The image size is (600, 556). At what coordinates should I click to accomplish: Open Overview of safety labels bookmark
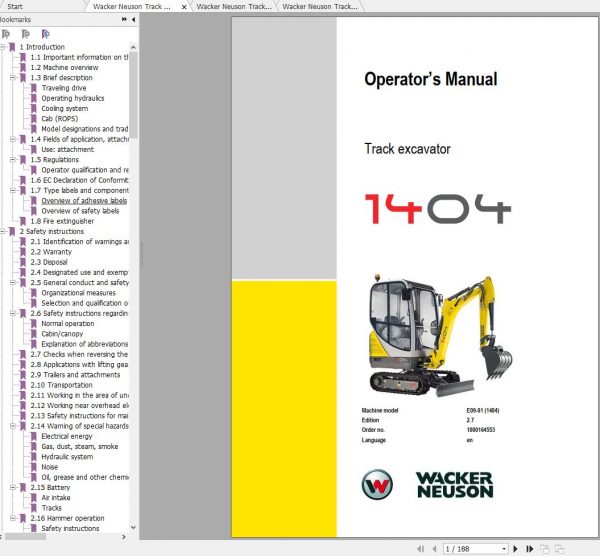coord(80,211)
